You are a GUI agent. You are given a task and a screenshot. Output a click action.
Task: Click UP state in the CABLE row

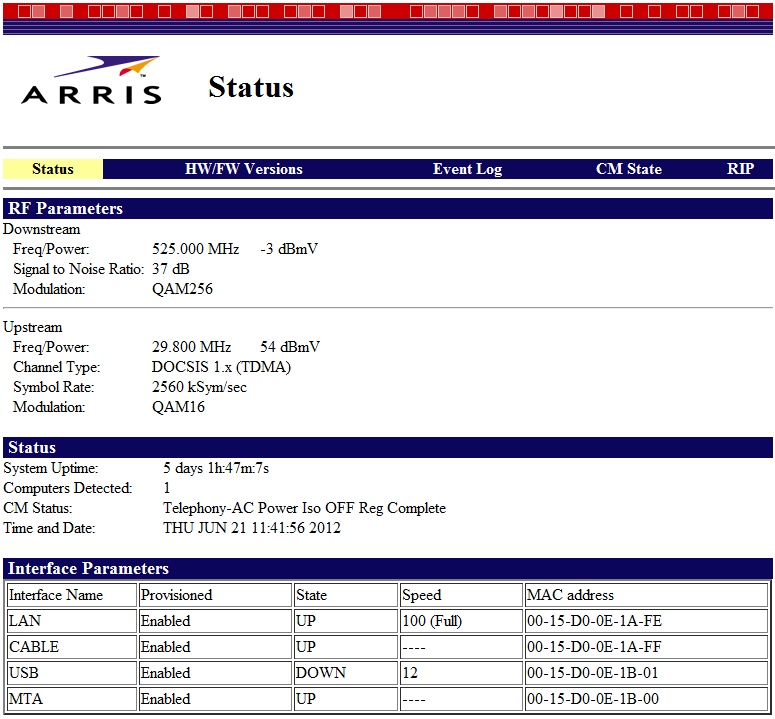tap(346, 647)
